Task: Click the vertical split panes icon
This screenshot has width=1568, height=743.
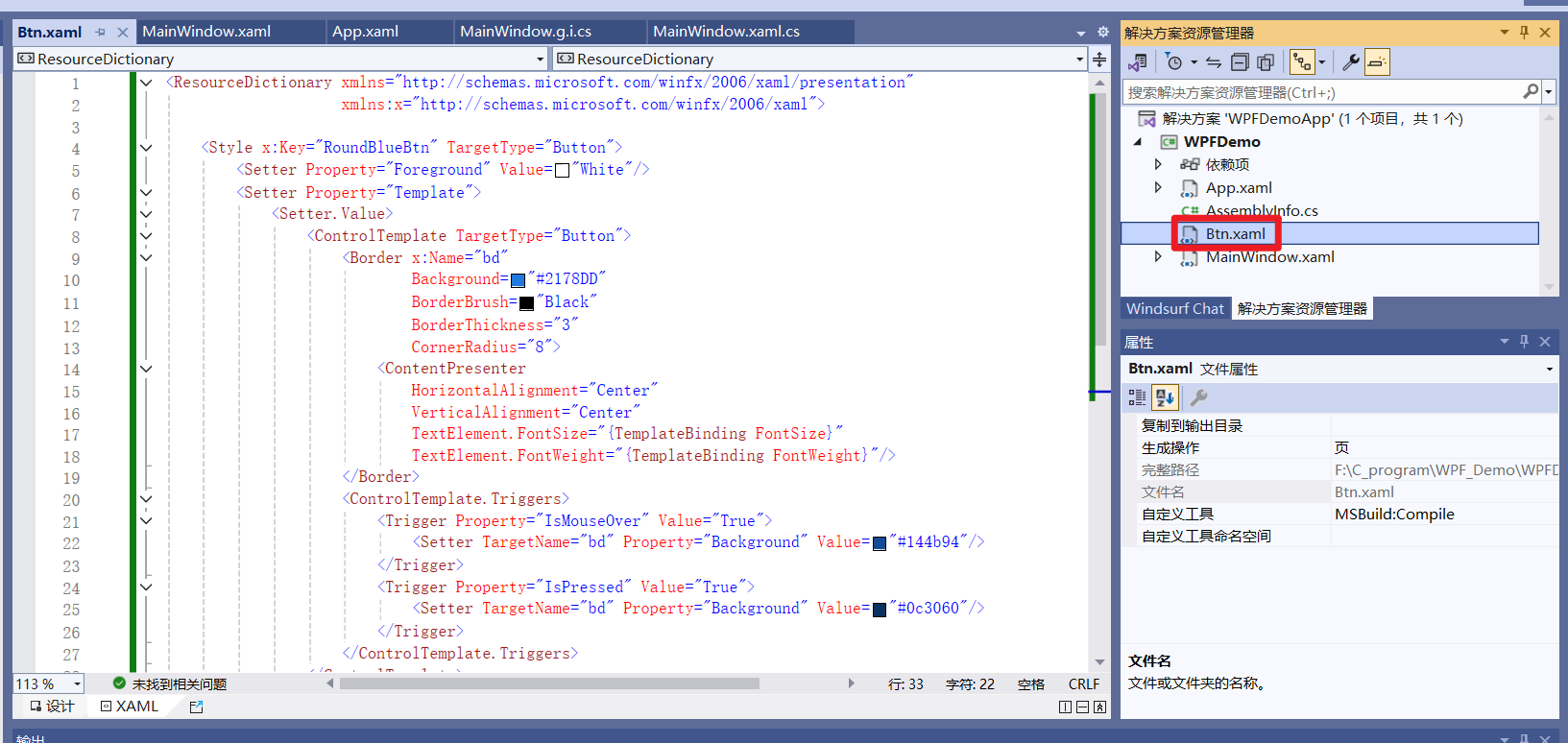Action: click(1065, 707)
